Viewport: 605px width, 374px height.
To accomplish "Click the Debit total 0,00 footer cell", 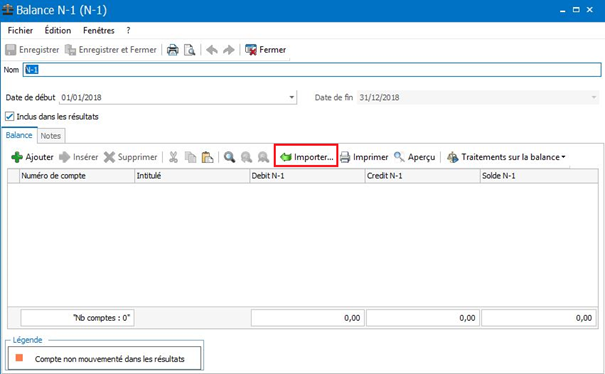I will [x=308, y=318].
